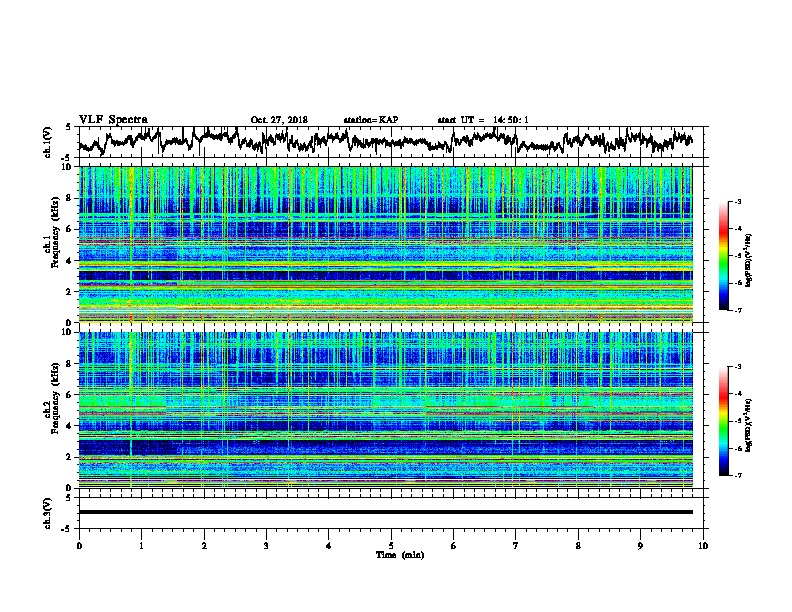The width and height of the screenshot is (792, 612).
Task: Click the "VLF Spectra" title text
Action: [x=113, y=120]
